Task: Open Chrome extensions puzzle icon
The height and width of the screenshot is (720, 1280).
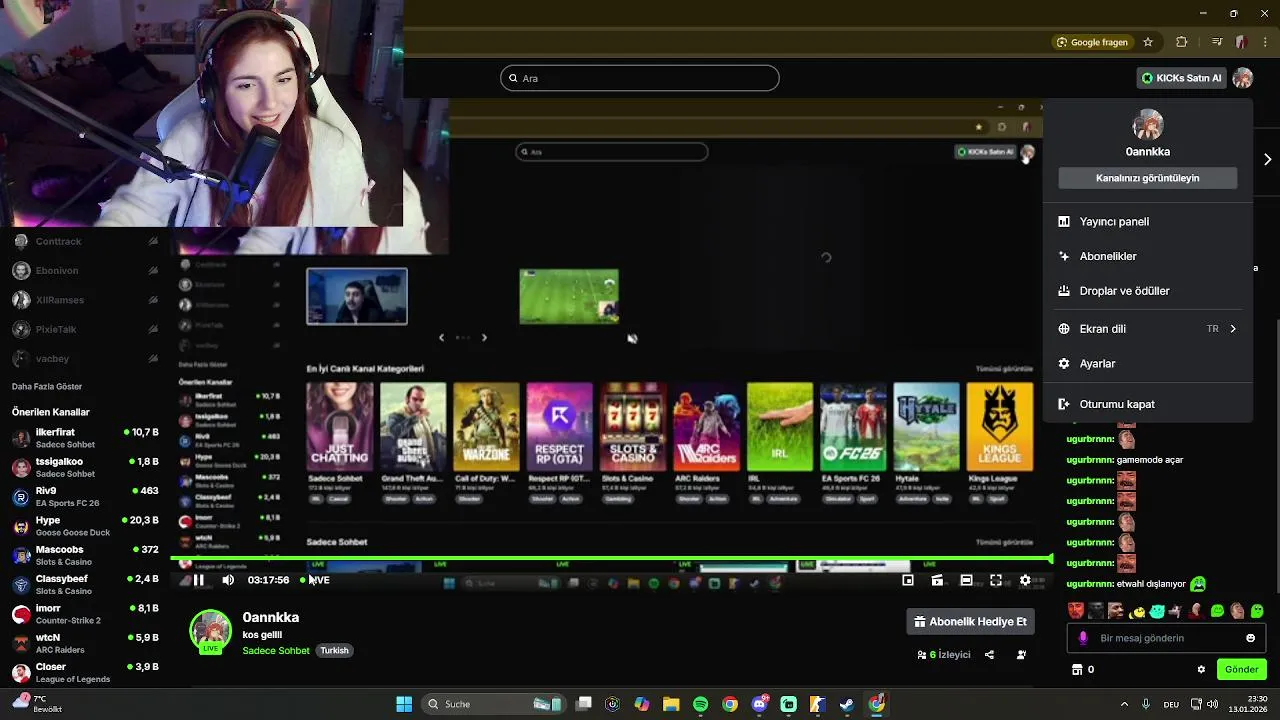Action: tap(1182, 42)
